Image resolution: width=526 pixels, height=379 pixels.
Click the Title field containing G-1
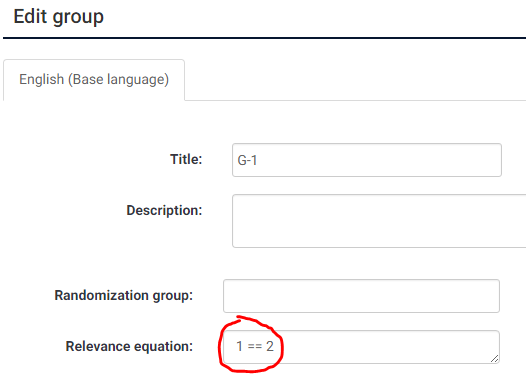pyautogui.click(x=367, y=160)
